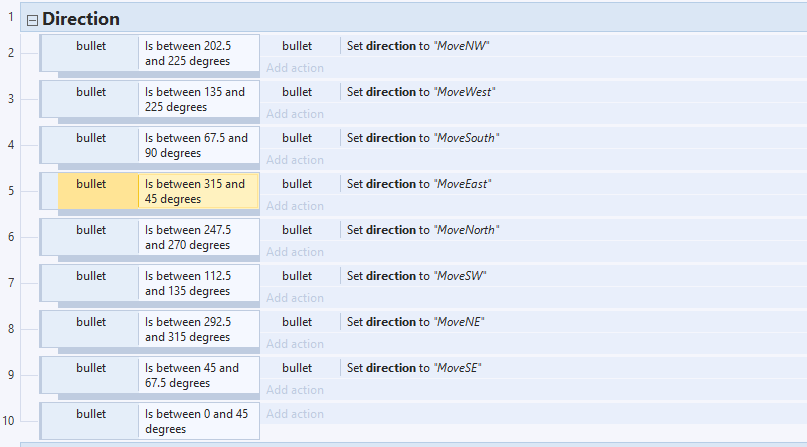The width and height of the screenshot is (807, 447).
Task: Select action Set direction to "MoveSE"
Action: pyautogui.click(x=414, y=368)
